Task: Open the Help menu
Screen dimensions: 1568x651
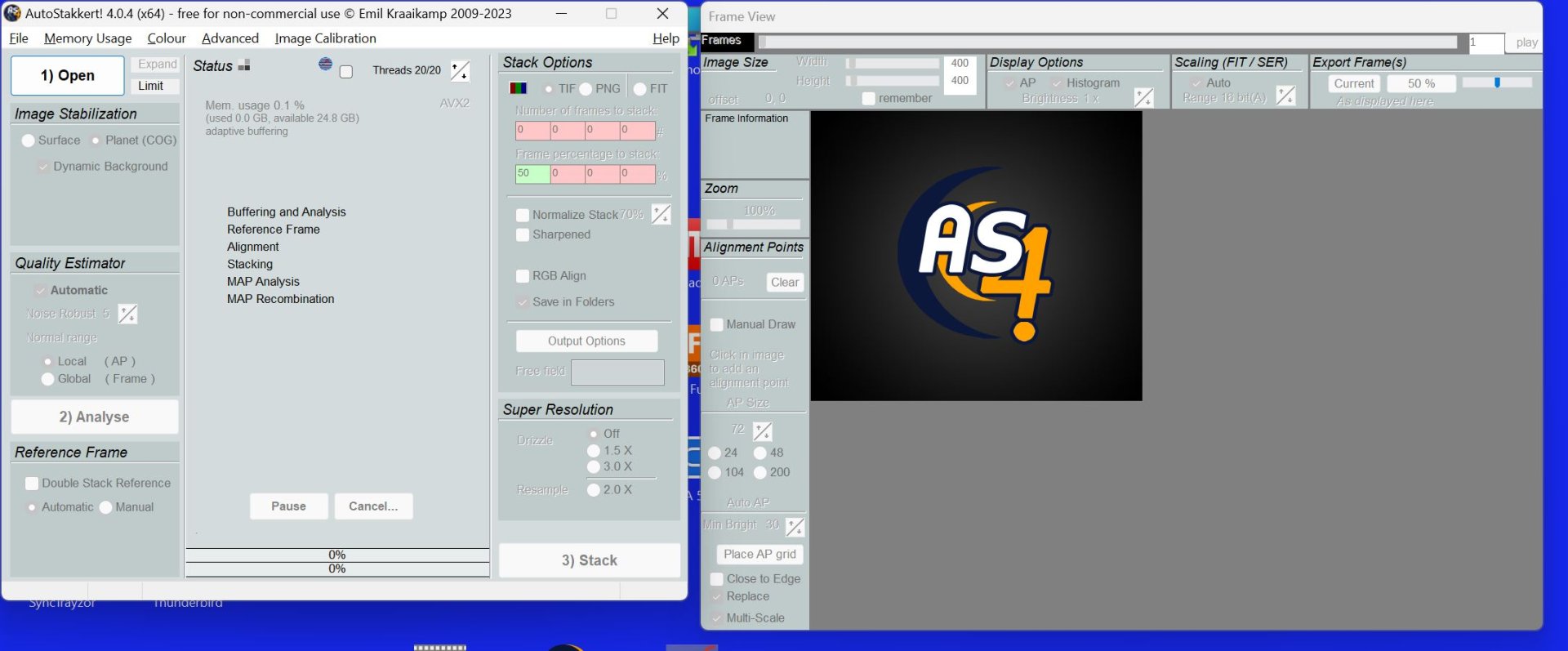Action: click(x=666, y=38)
